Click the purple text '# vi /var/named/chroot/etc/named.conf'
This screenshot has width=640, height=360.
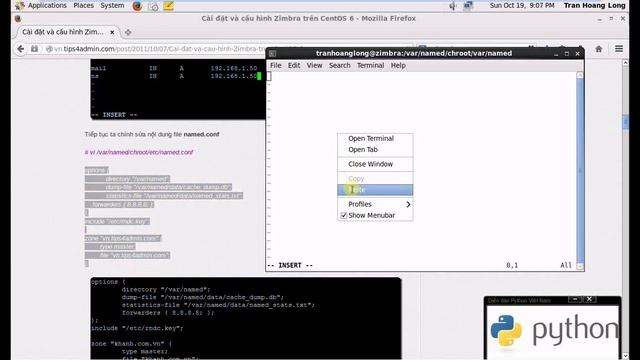pyautogui.click(x=139, y=152)
